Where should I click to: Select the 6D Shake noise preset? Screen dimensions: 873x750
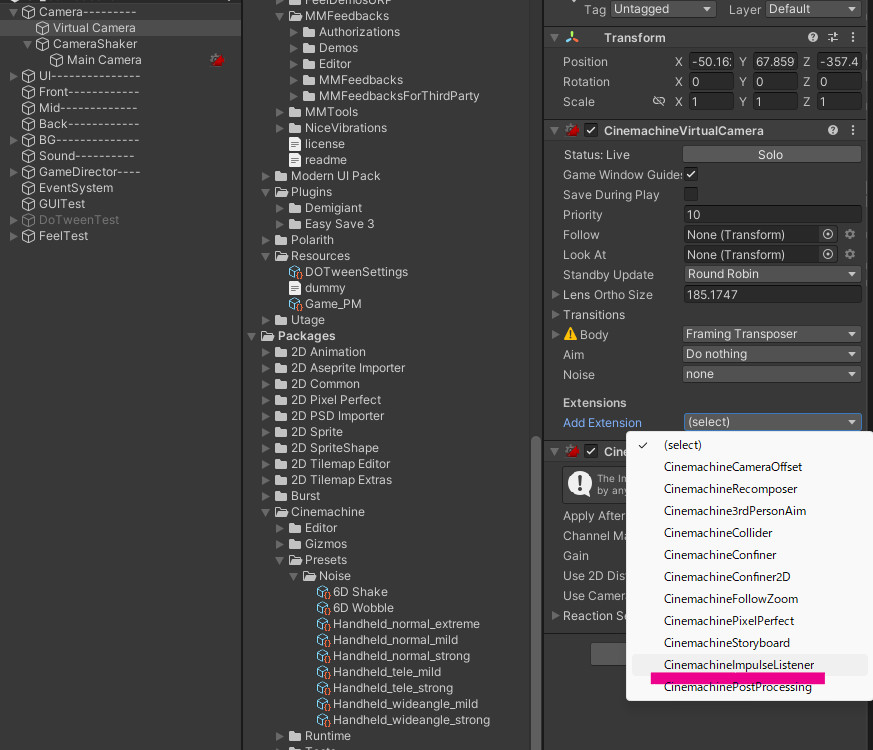[358, 591]
